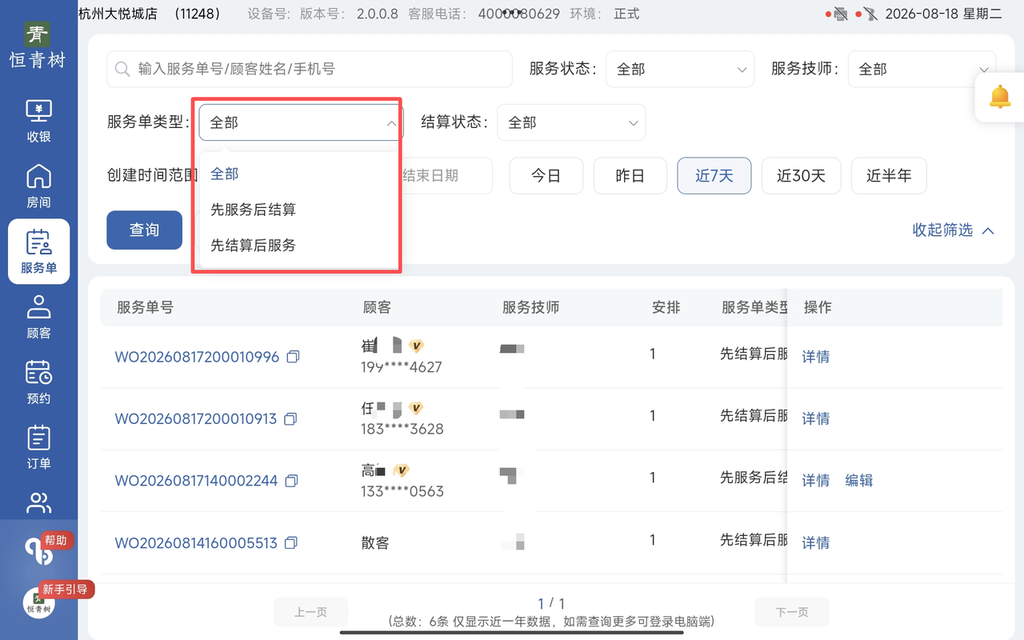Choose 先服务后结算 option
This screenshot has width=1024, height=640.
point(253,210)
